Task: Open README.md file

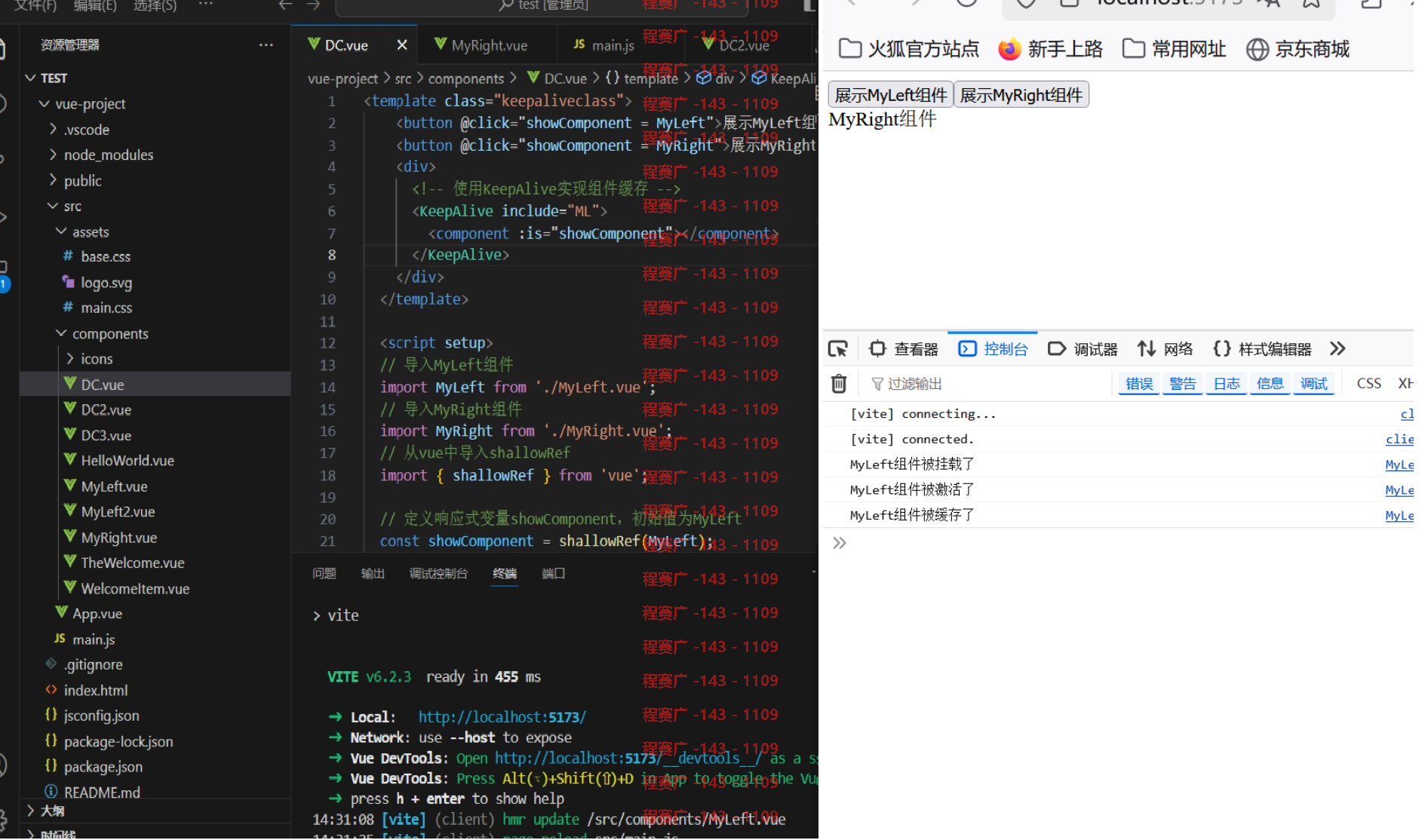Action: [x=101, y=792]
